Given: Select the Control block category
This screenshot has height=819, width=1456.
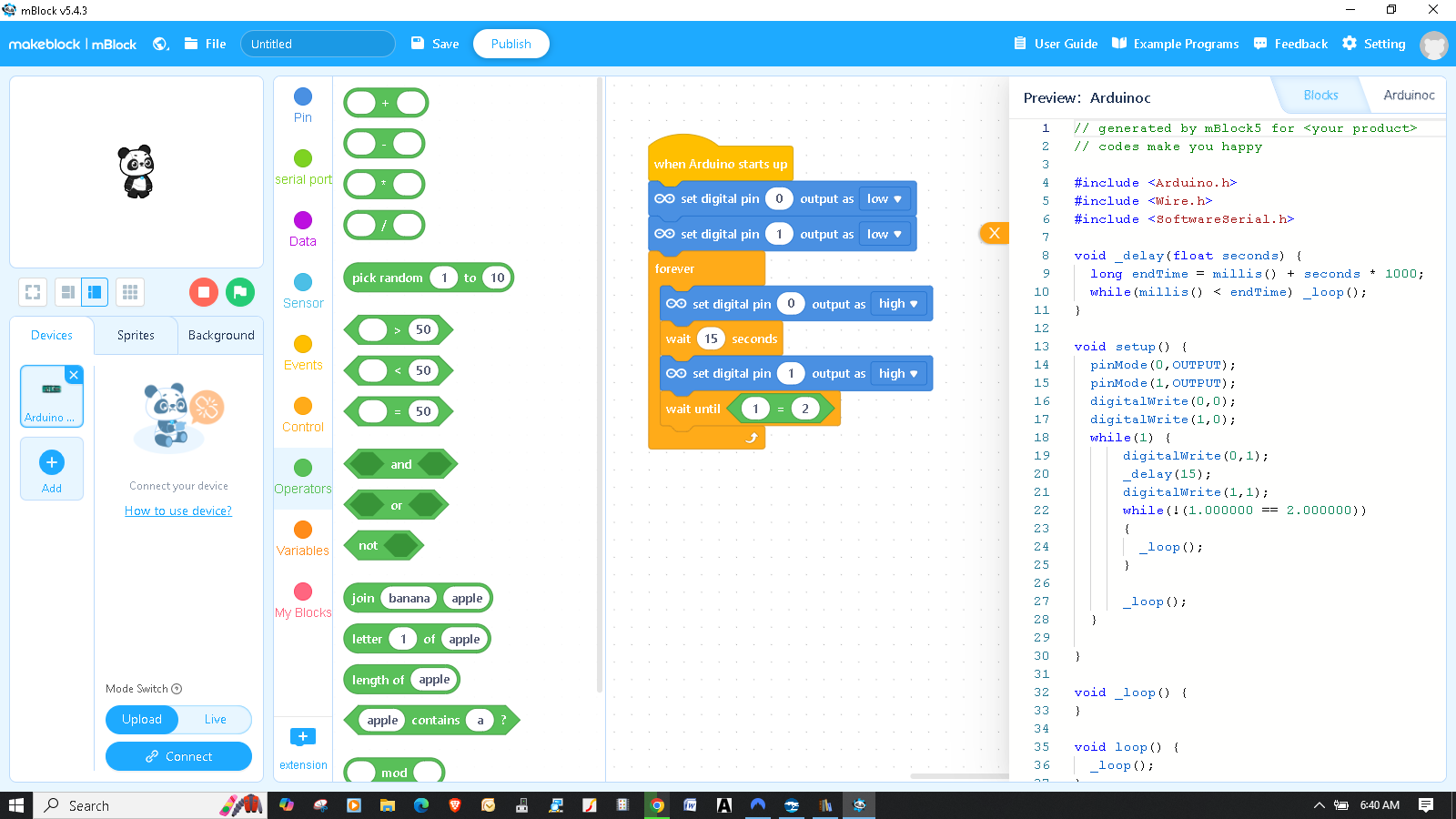Looking at the screenshot, I should [303, 415].
